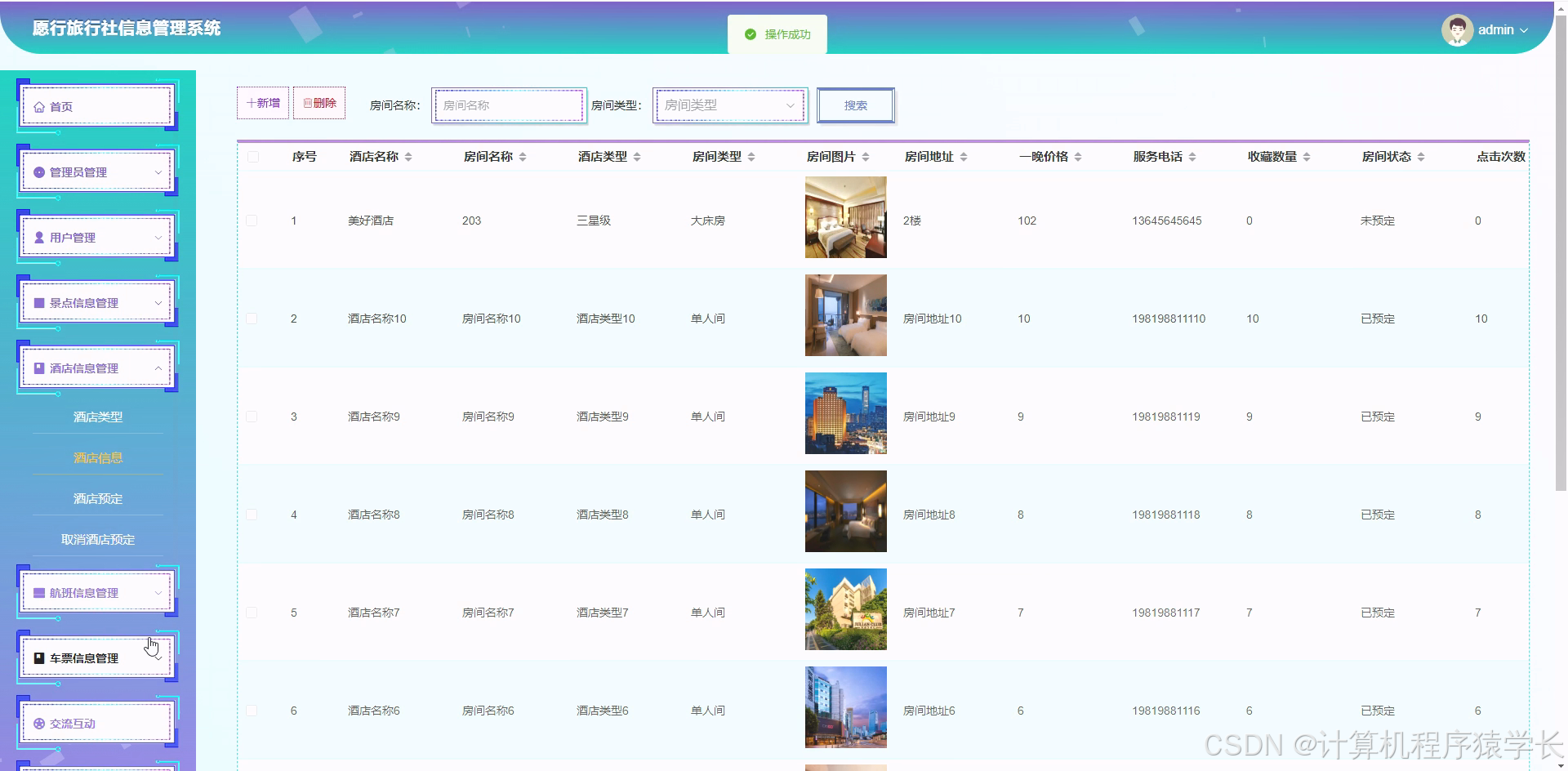This screenshot has width=1568, height=771.
Task: Check the row for 酒店名称6
Action: pos(252,711)
